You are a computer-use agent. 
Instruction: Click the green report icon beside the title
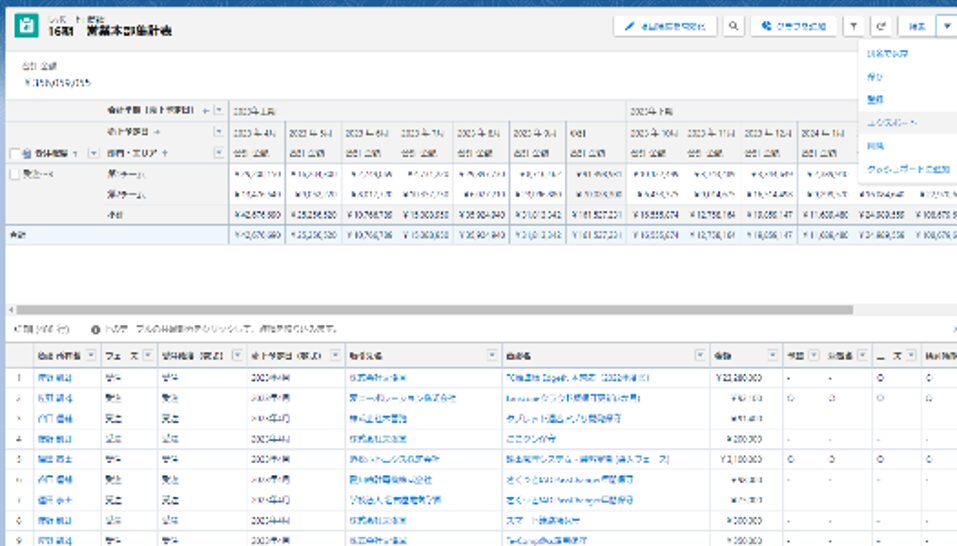pyautogui.click(x=26, y=26)
